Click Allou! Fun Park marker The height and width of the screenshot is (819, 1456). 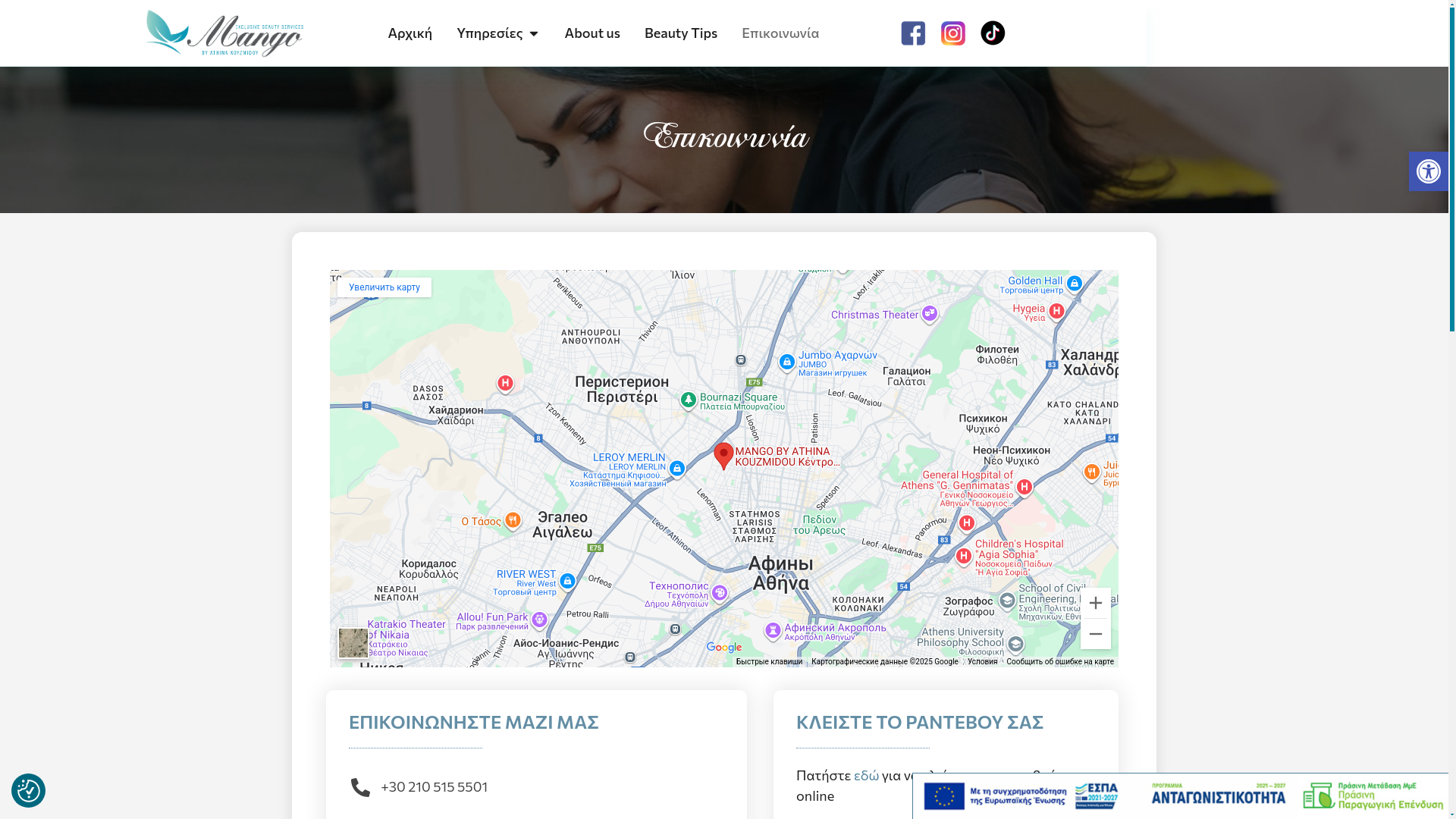click(539, 620)
